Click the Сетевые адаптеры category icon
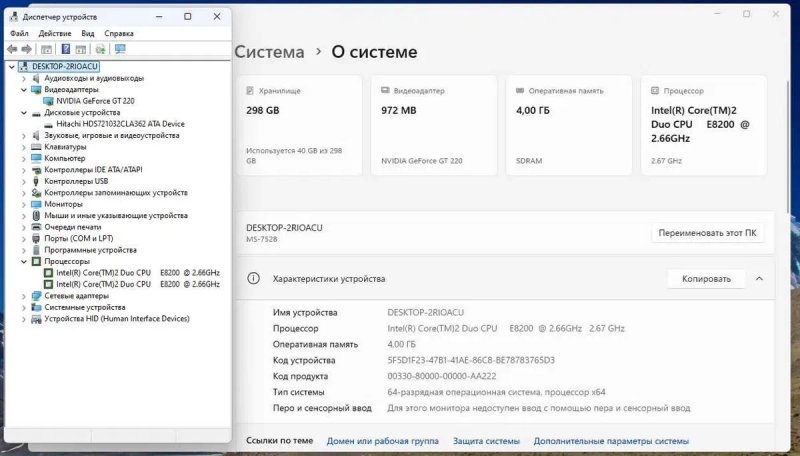The height and width of the screenshot is (456, 800). [x=36, y=296]
